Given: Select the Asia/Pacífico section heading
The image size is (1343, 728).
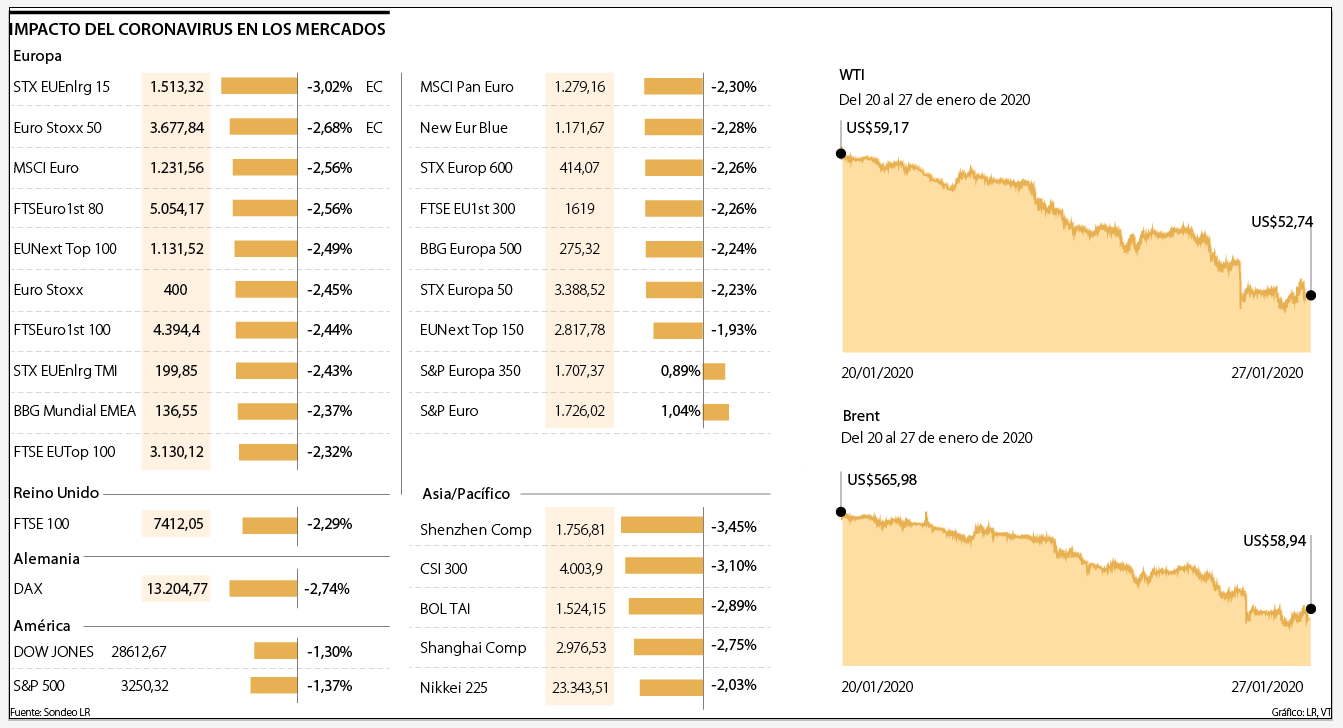Looking at the screenshot, I should [466, 494].
